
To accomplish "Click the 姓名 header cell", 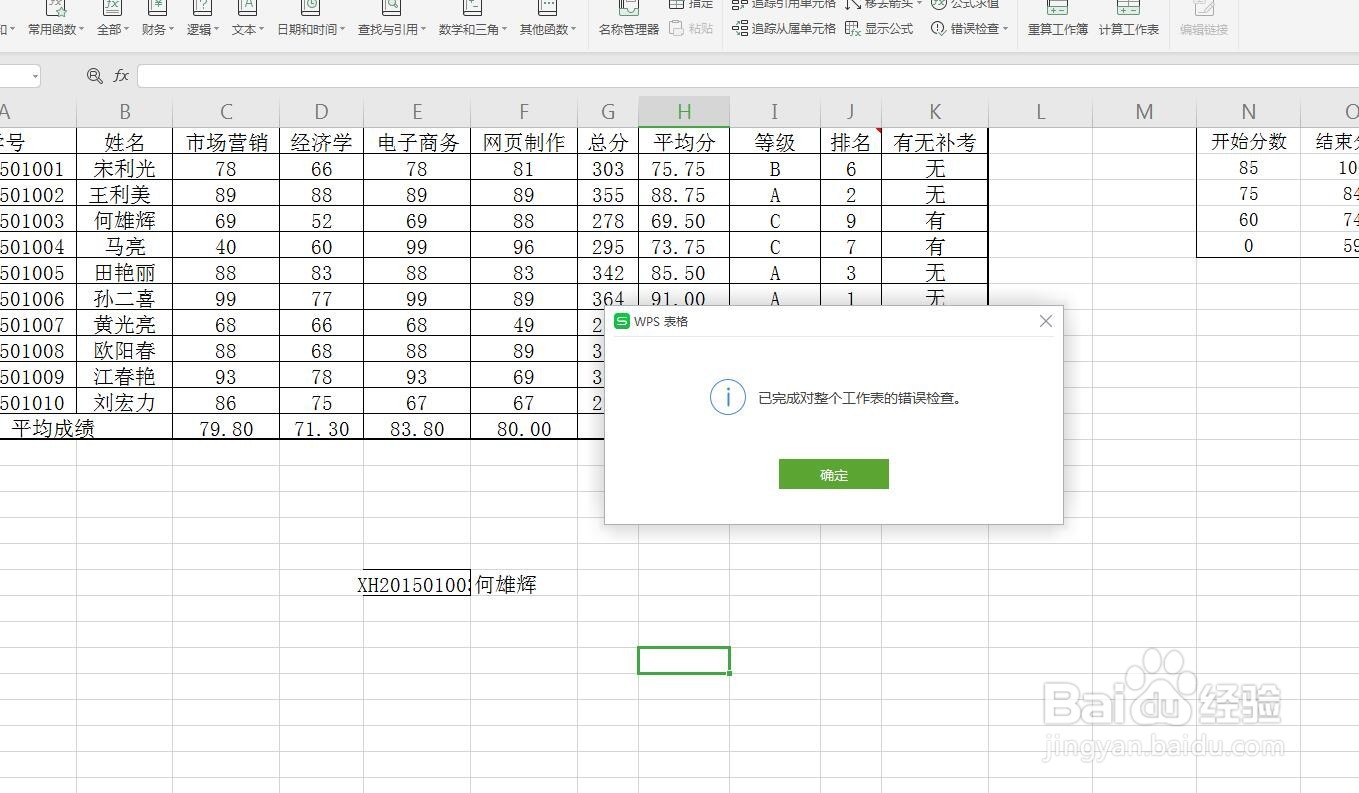I will click(124, 142).
